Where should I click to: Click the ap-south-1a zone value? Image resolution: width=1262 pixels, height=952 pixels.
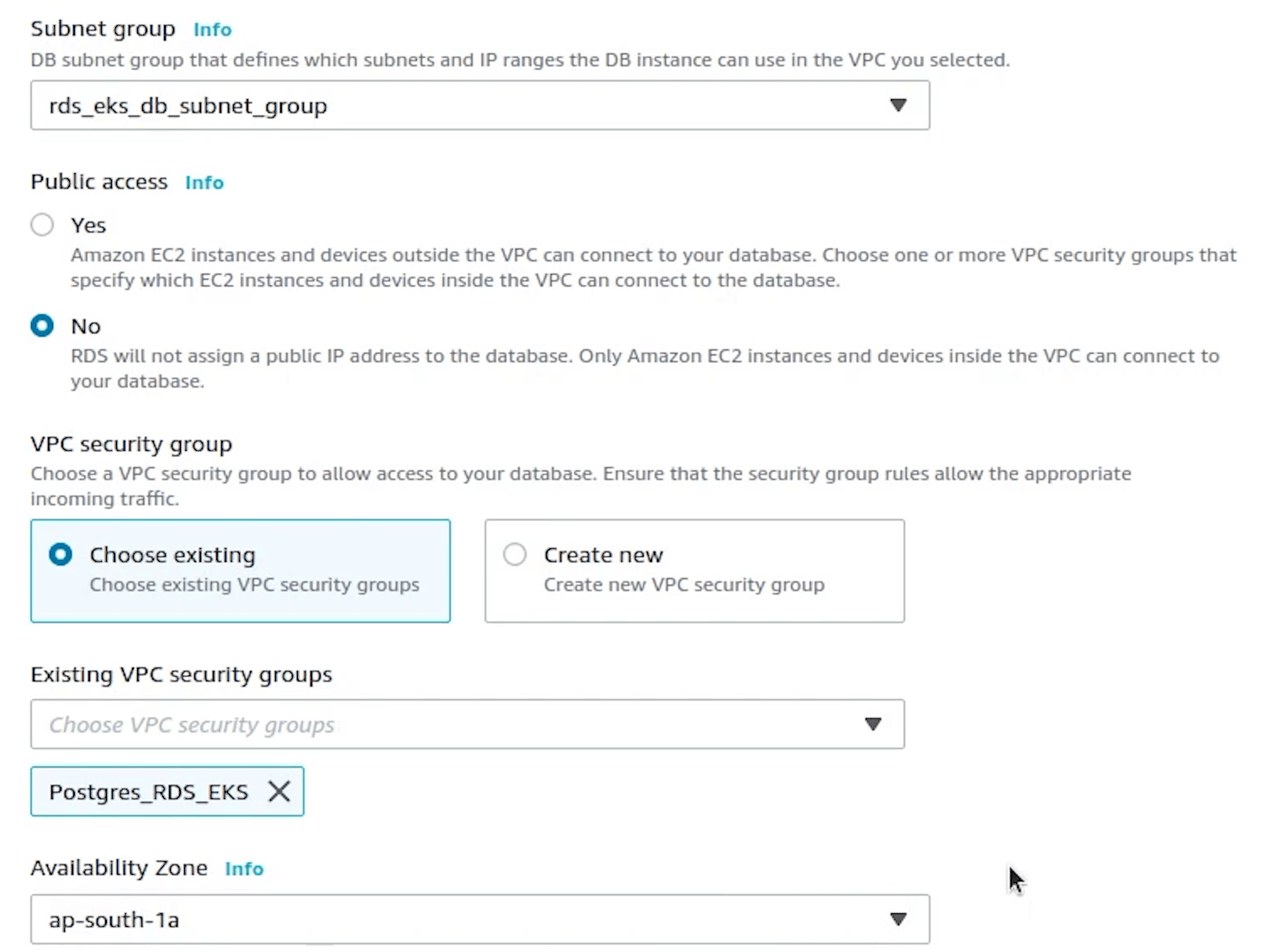click(114, 920)
